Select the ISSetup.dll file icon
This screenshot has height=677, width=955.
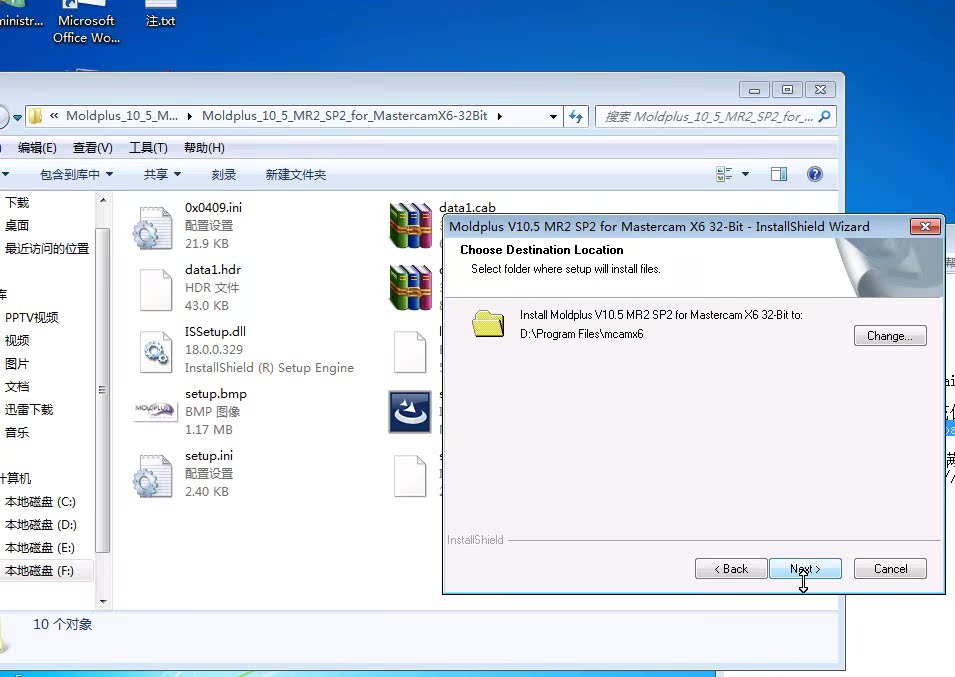[x=155, y=352]
